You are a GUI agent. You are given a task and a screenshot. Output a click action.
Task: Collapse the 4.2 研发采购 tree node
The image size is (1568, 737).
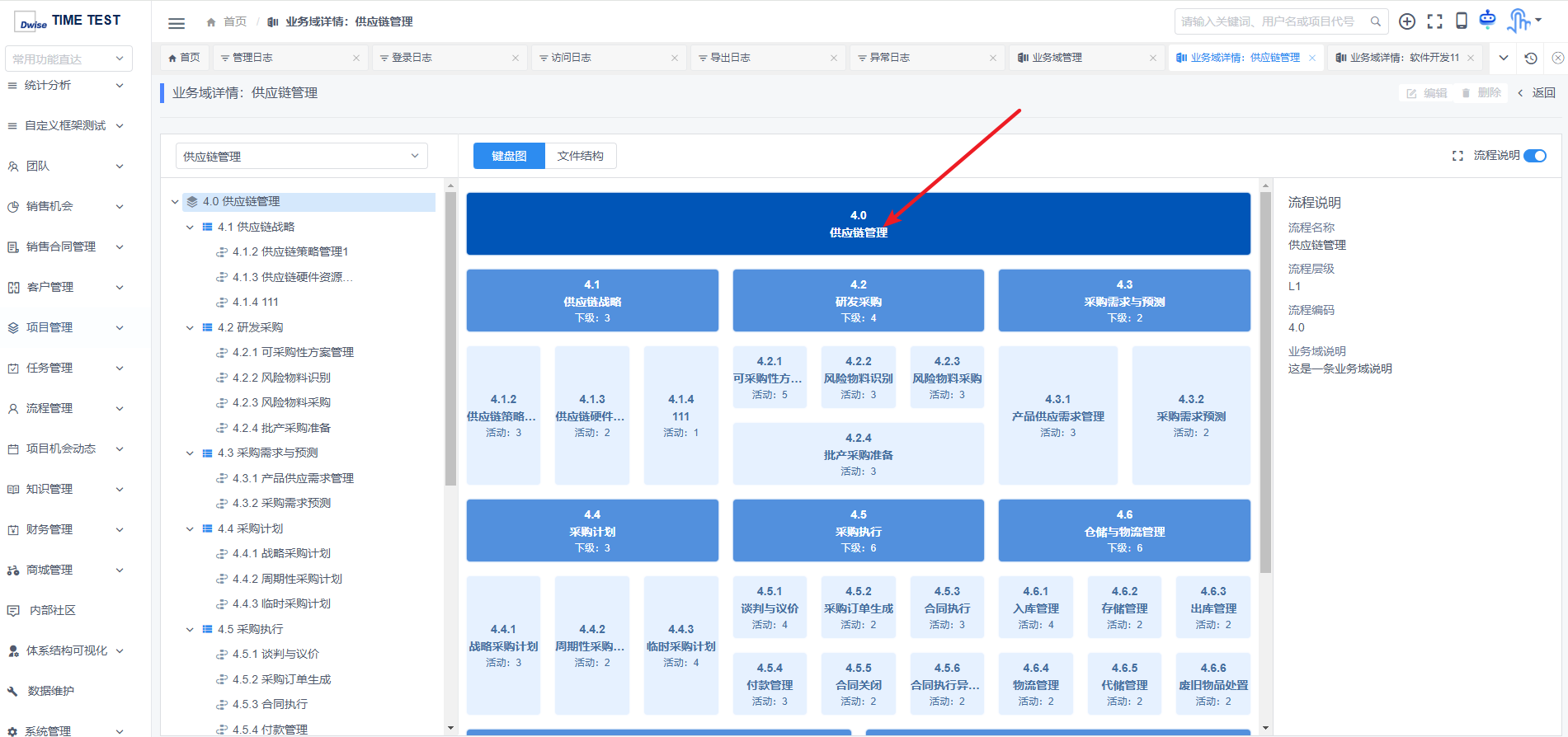point(190,327)
